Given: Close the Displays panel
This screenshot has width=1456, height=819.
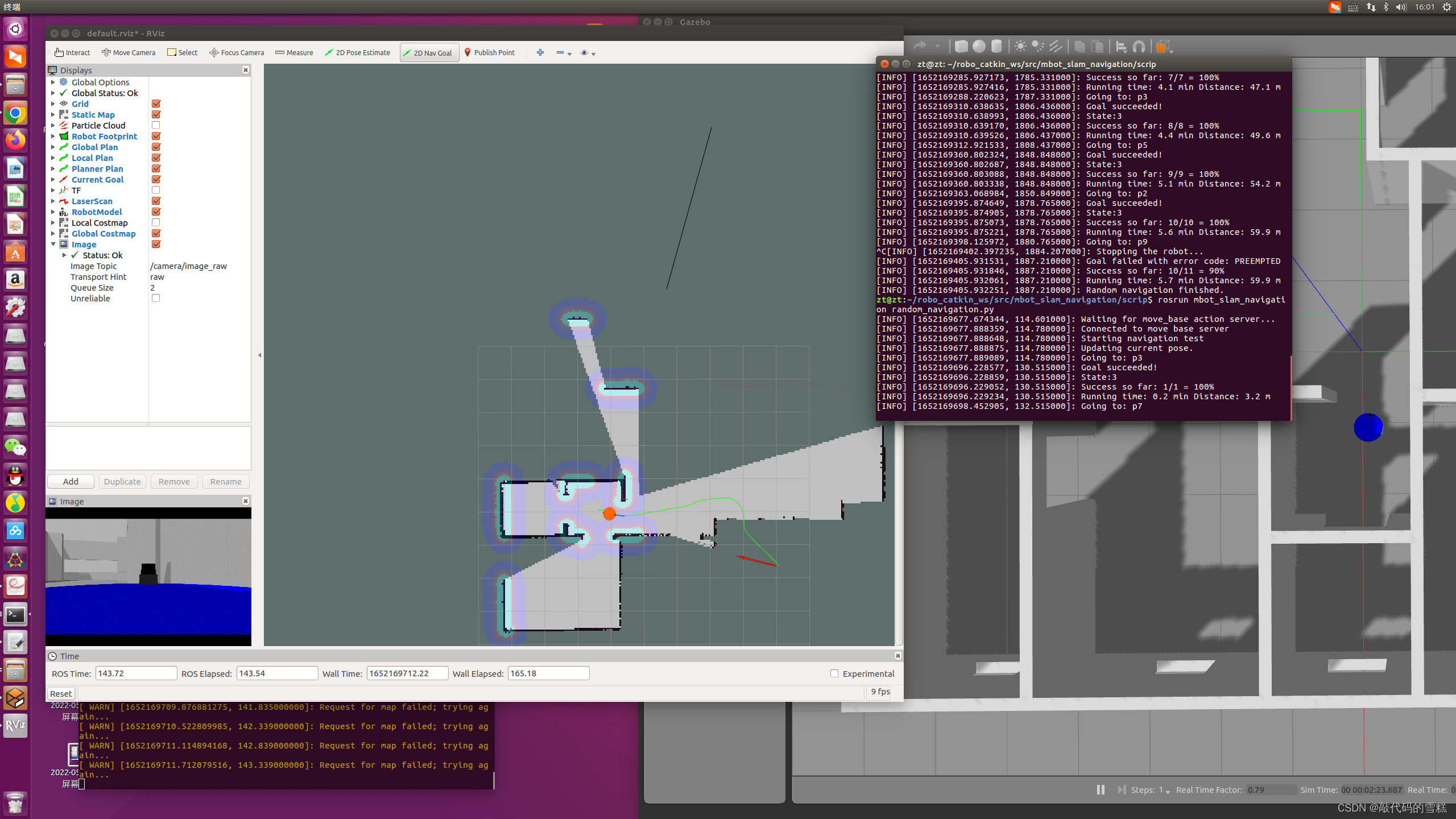Looking at the screenshot, I should (246, 70).
